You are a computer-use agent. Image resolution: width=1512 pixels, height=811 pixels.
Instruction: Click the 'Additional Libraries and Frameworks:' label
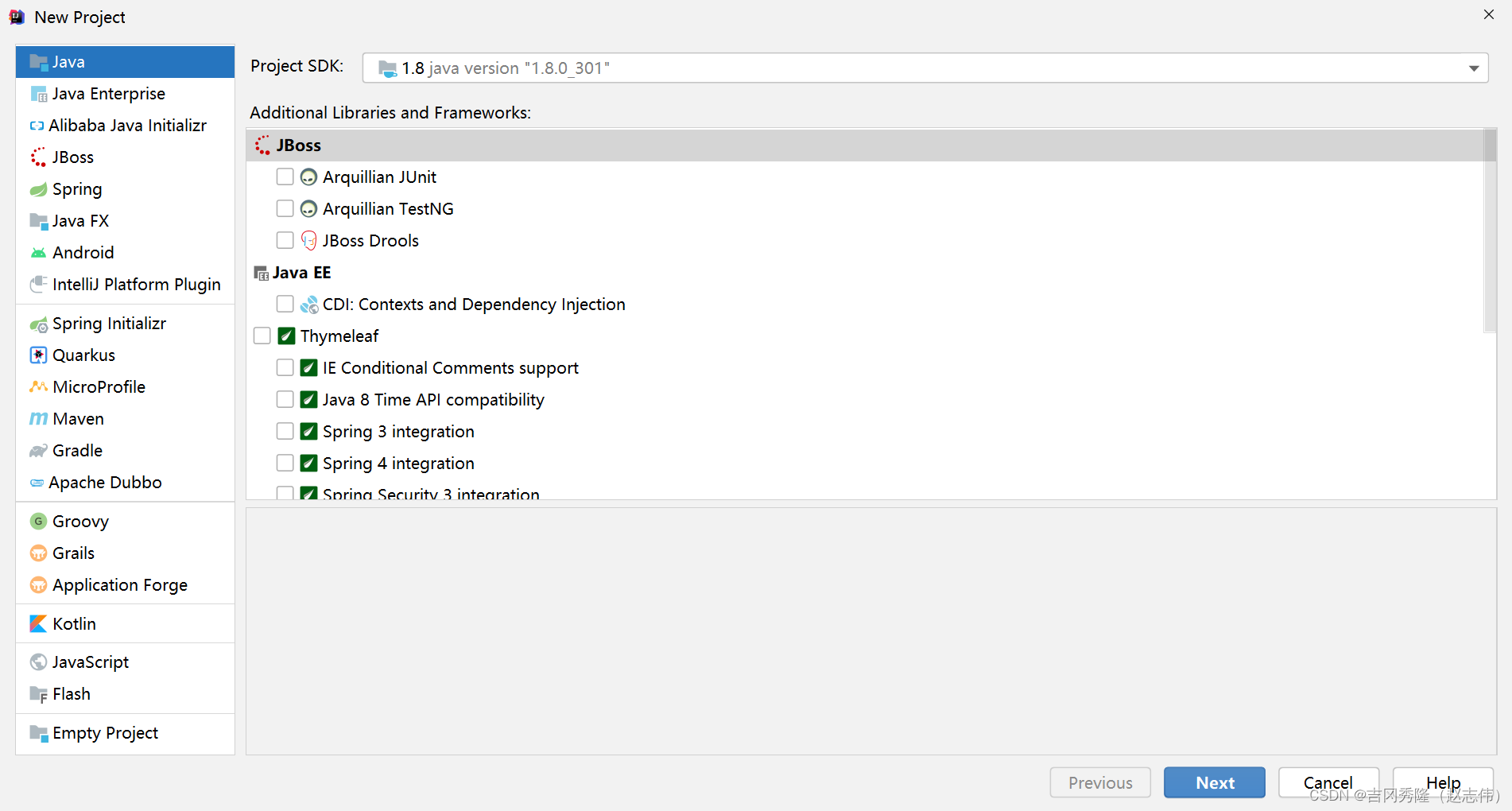pyautogui.click(x=390, y=113)
